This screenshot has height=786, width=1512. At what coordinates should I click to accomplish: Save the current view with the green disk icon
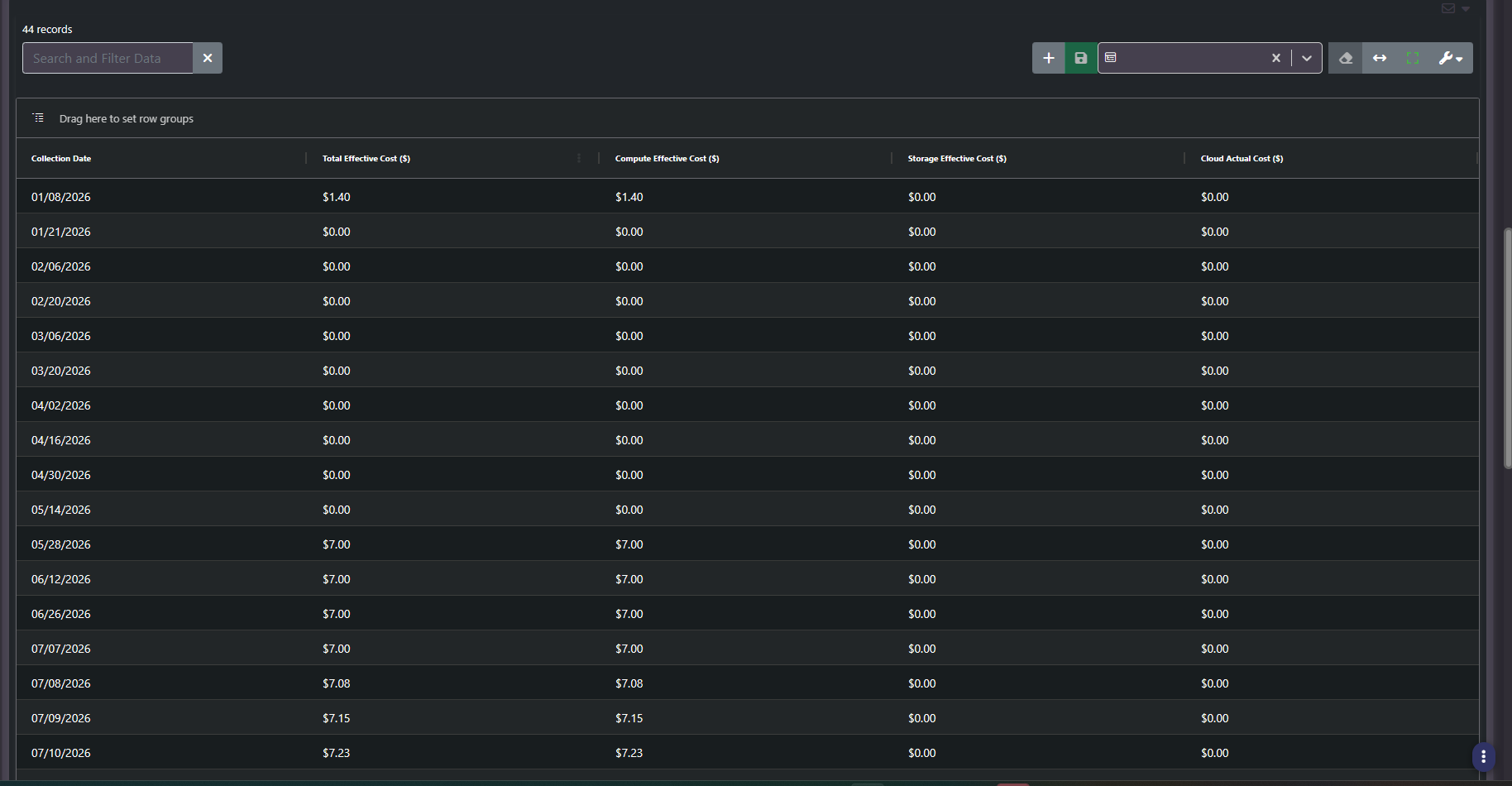pyautogui.click(x=1081, y=58)
